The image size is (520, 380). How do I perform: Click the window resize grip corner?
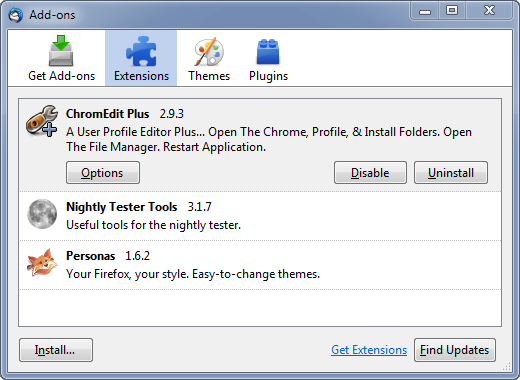[507, 367]
